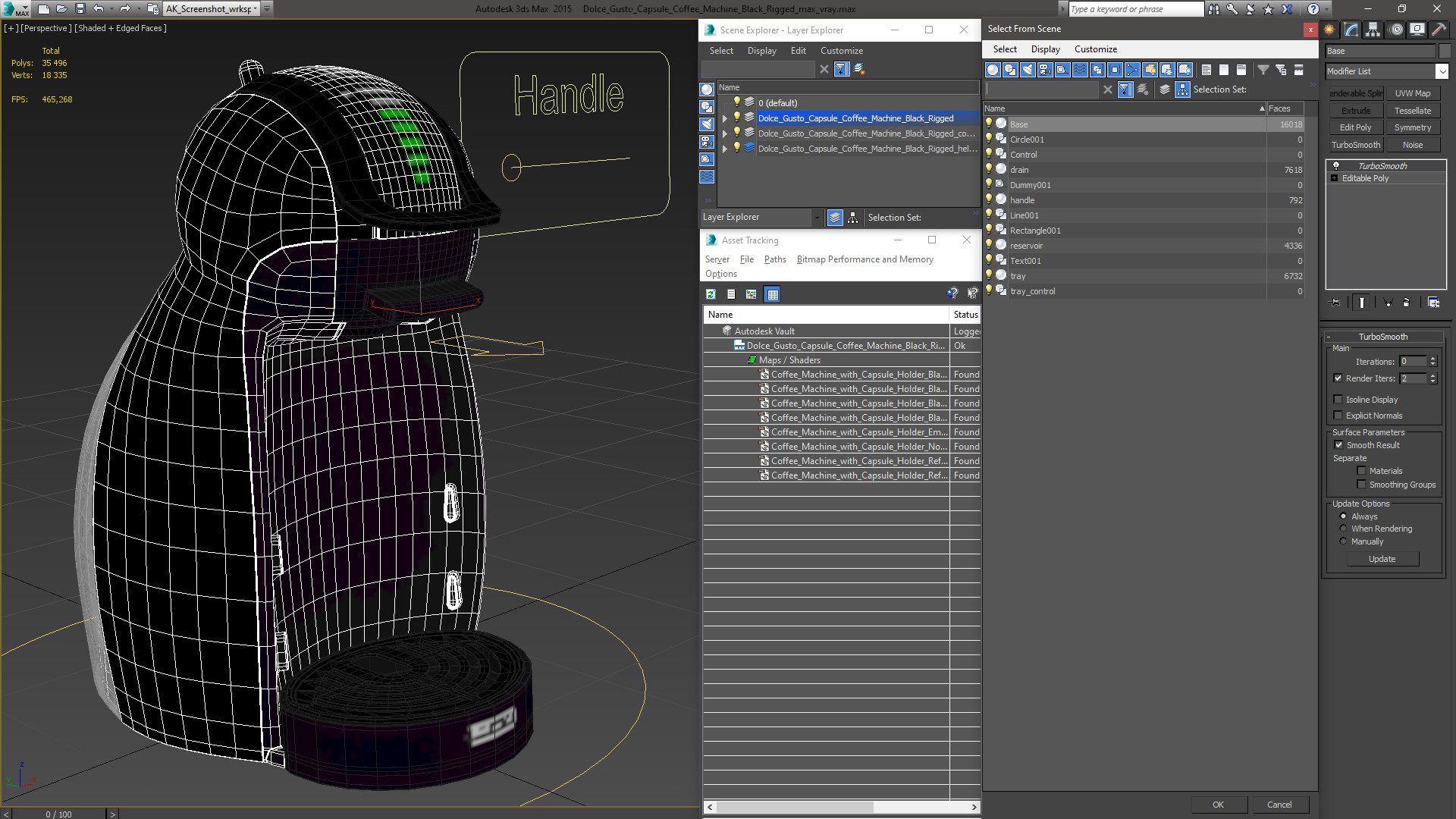Toggle Display Space Warps filter in Select From Scene

(1080, 70)
